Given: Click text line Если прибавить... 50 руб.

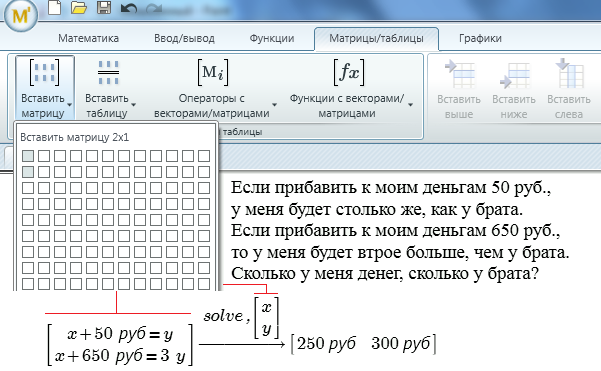Looking at the screenshot, I should (391, 188).
